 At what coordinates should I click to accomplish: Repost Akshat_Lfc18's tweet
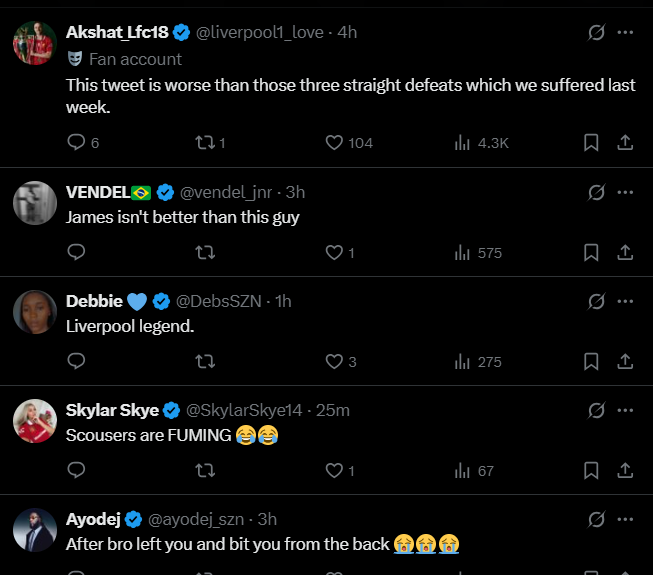204,143
